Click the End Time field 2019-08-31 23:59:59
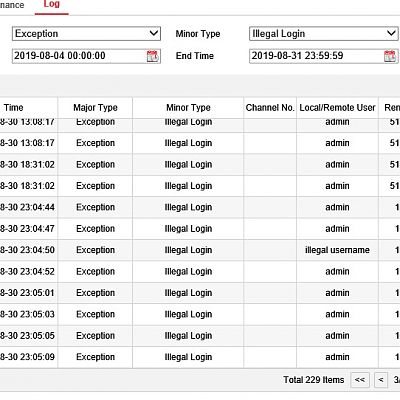Screen dimensions: 400x400 pos(324,56)
